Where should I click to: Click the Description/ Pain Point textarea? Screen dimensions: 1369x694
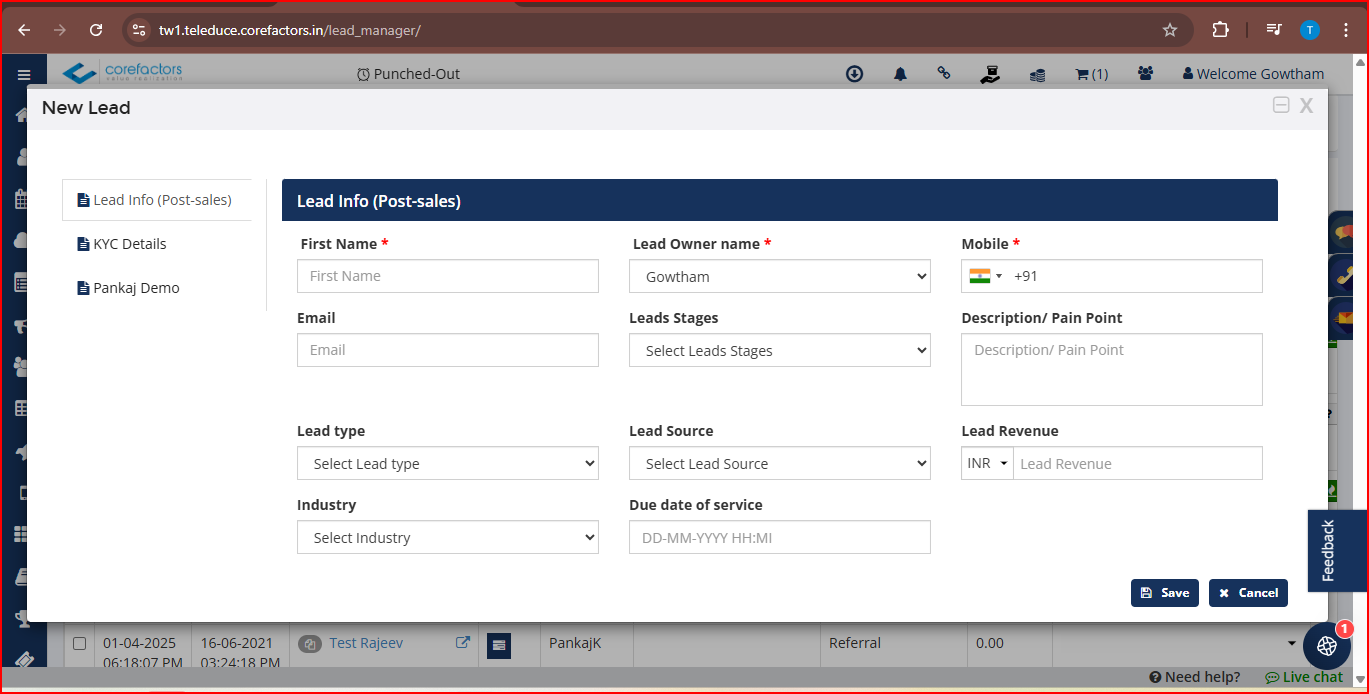[x=1112, y=370]
